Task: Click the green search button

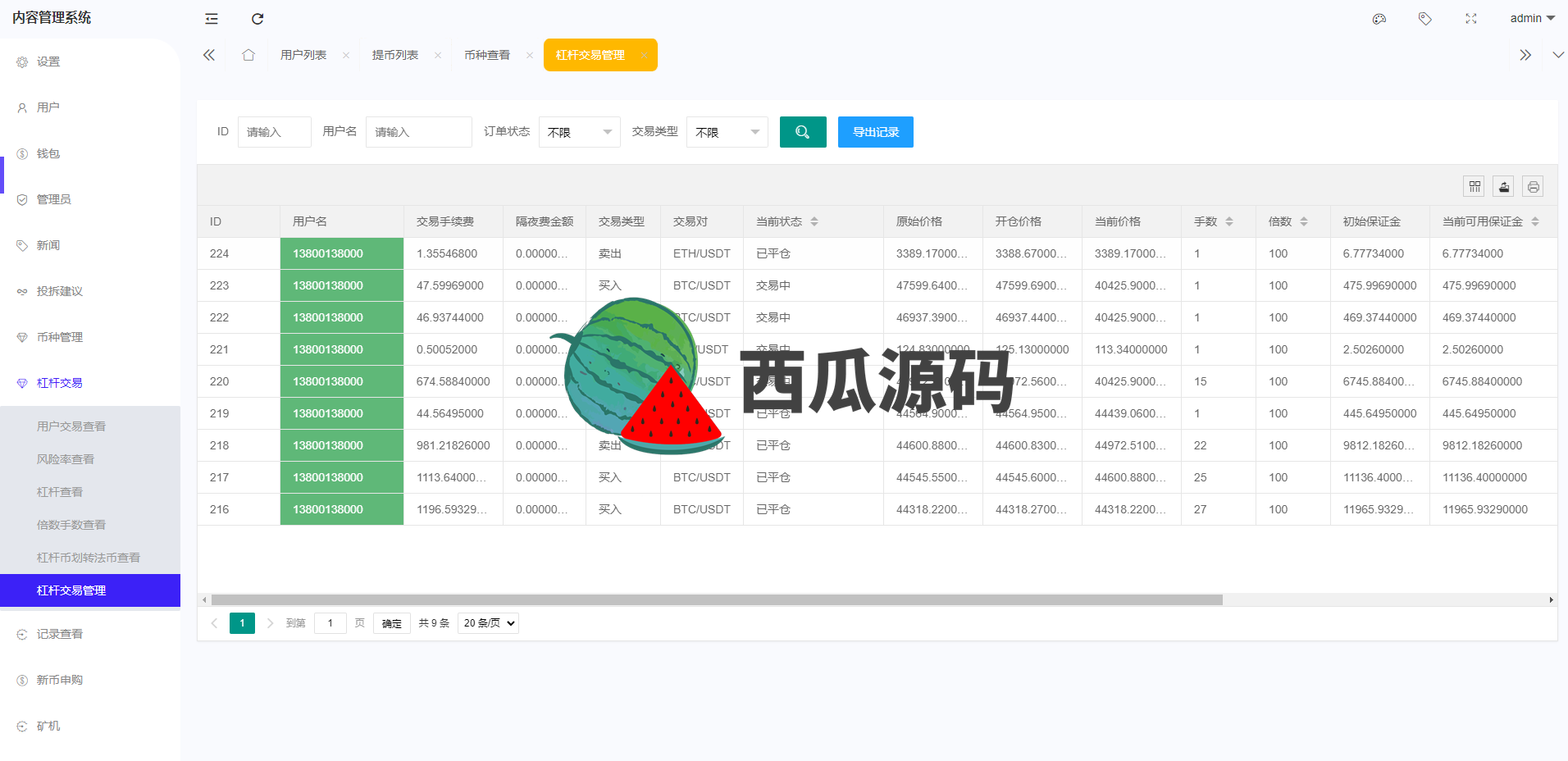Action: pos(803,132)
